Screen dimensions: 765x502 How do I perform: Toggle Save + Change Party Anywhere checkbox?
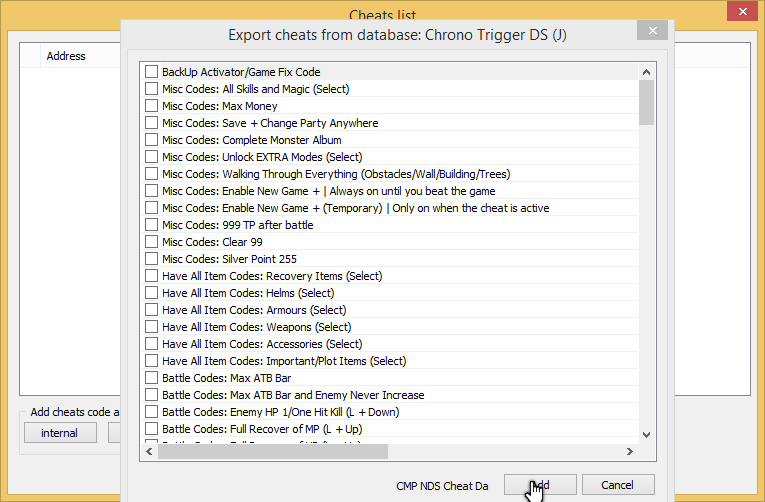[x=151, y=122]
